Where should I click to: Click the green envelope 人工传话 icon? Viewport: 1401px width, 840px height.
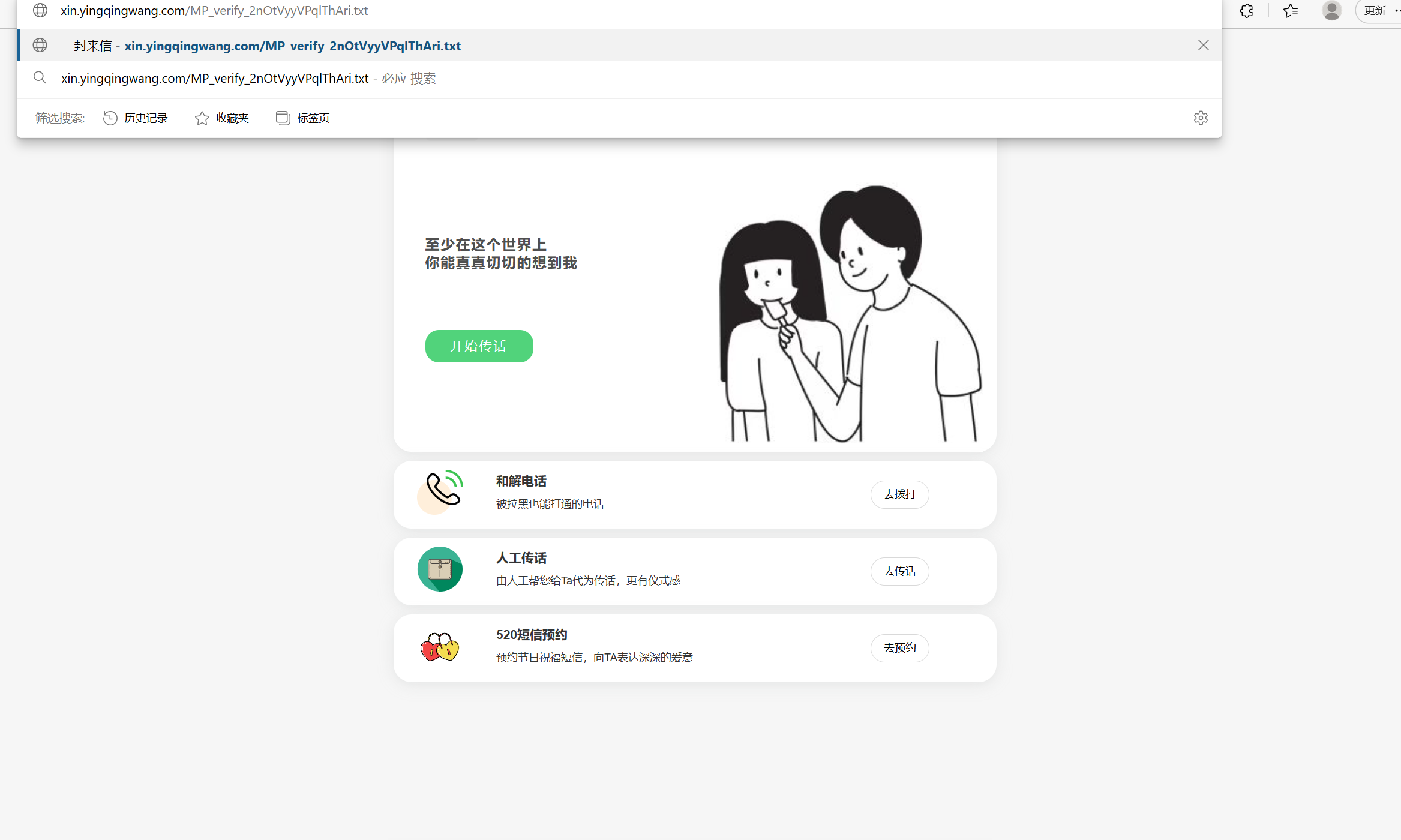[440, 569]
